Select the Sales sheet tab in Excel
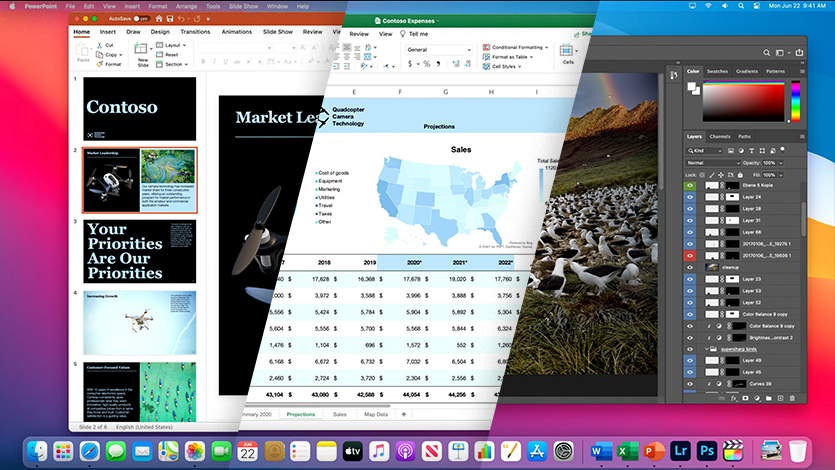The image size is (835, 470). coord(340,414)
